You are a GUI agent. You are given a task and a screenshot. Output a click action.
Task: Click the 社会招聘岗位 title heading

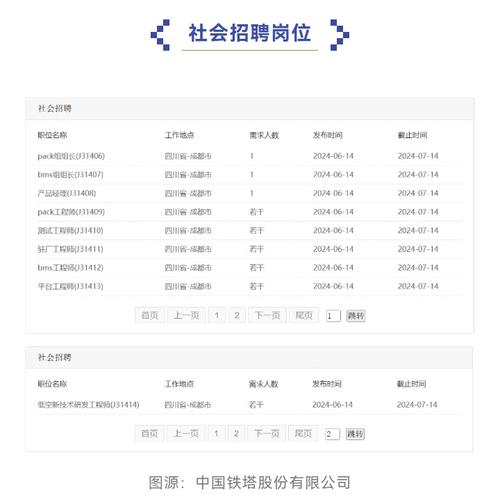tap(250, 33)
